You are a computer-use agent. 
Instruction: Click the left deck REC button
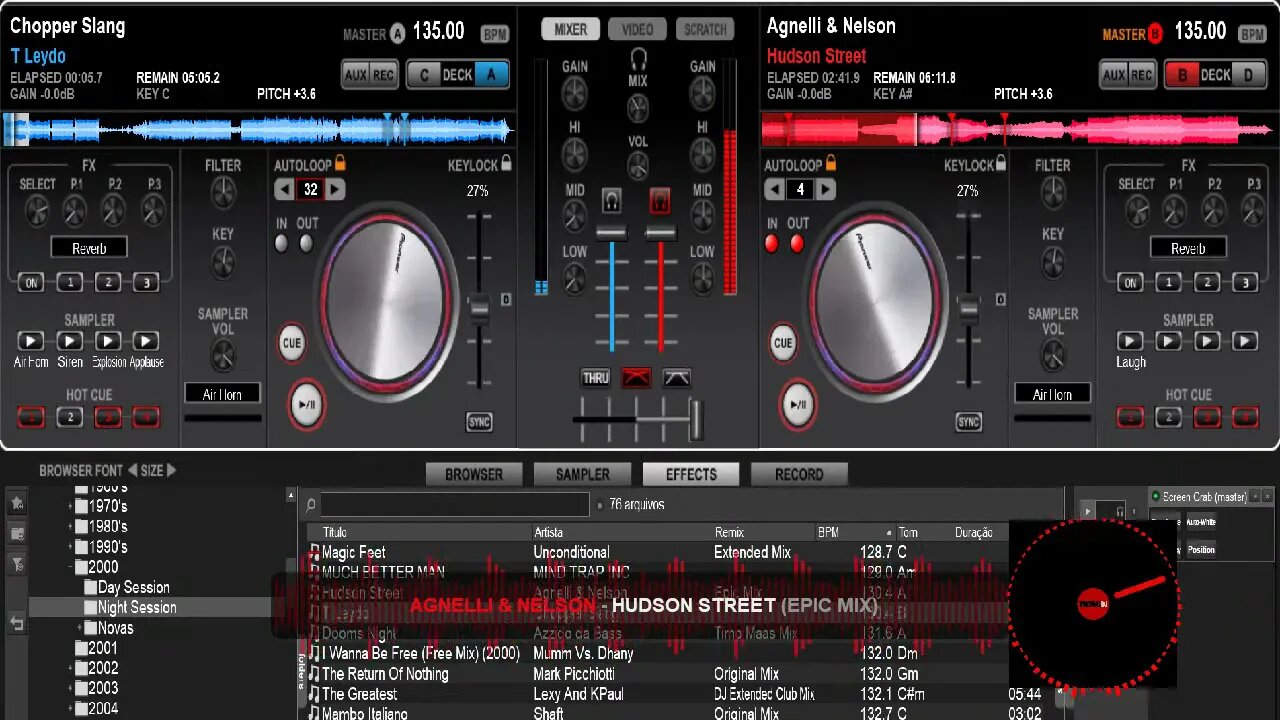coord(384,74)
